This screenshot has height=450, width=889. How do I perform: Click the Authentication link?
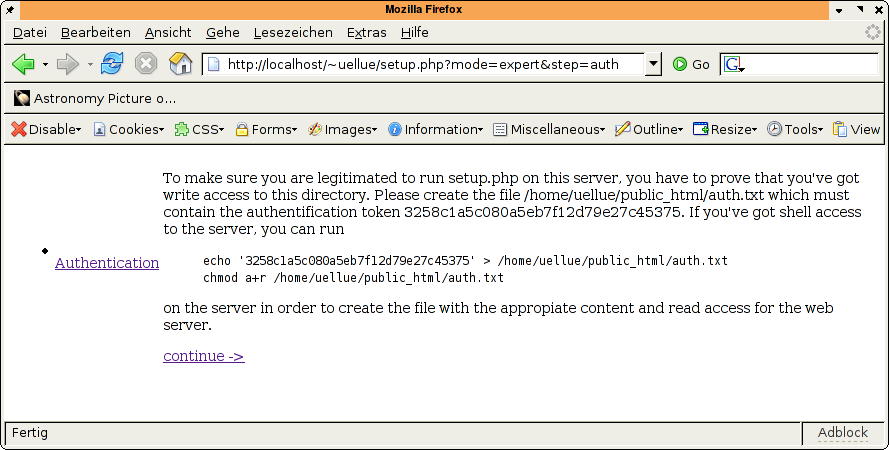tap(106, 263)
